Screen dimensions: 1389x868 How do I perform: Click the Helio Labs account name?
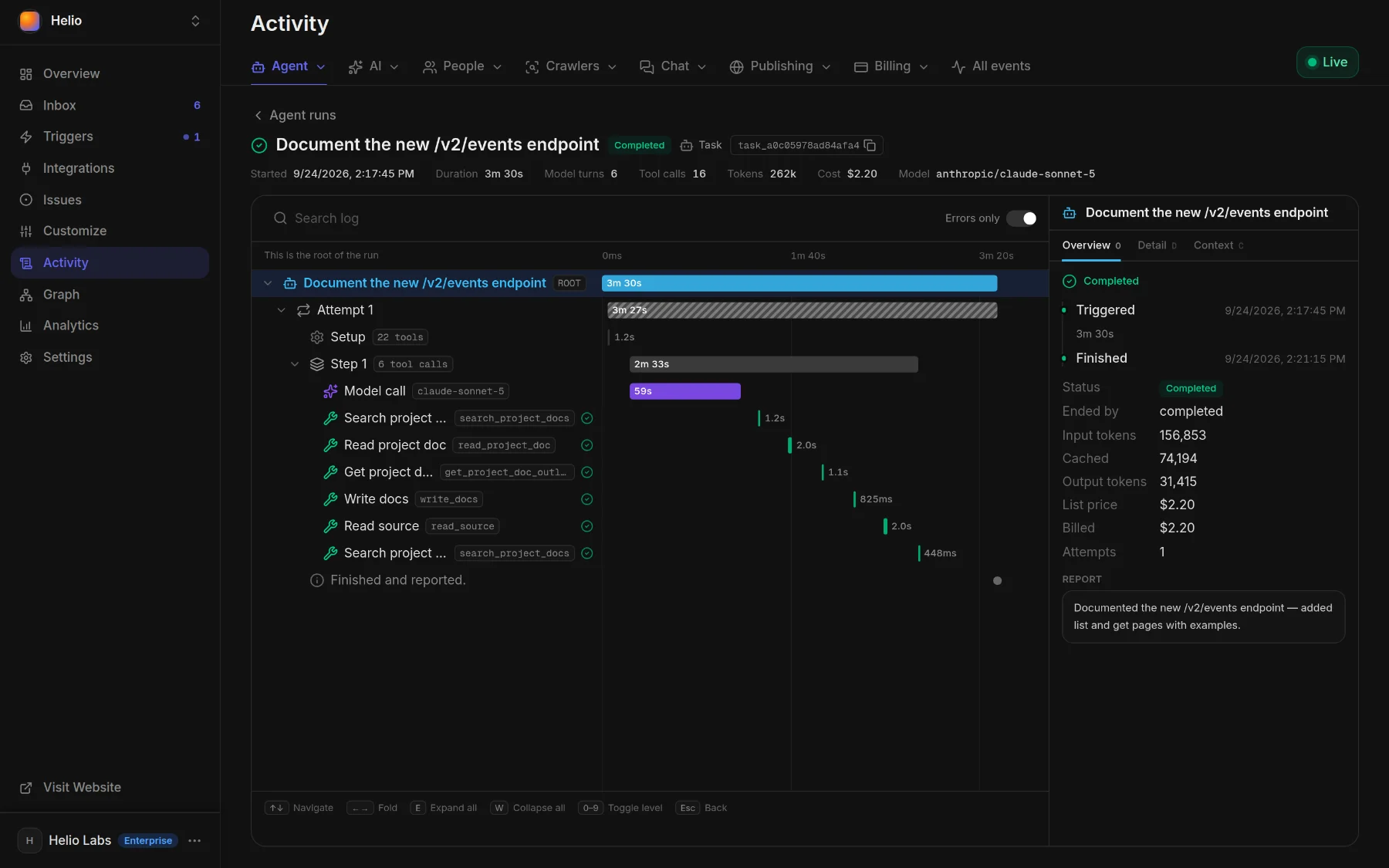tap(79, 840)
